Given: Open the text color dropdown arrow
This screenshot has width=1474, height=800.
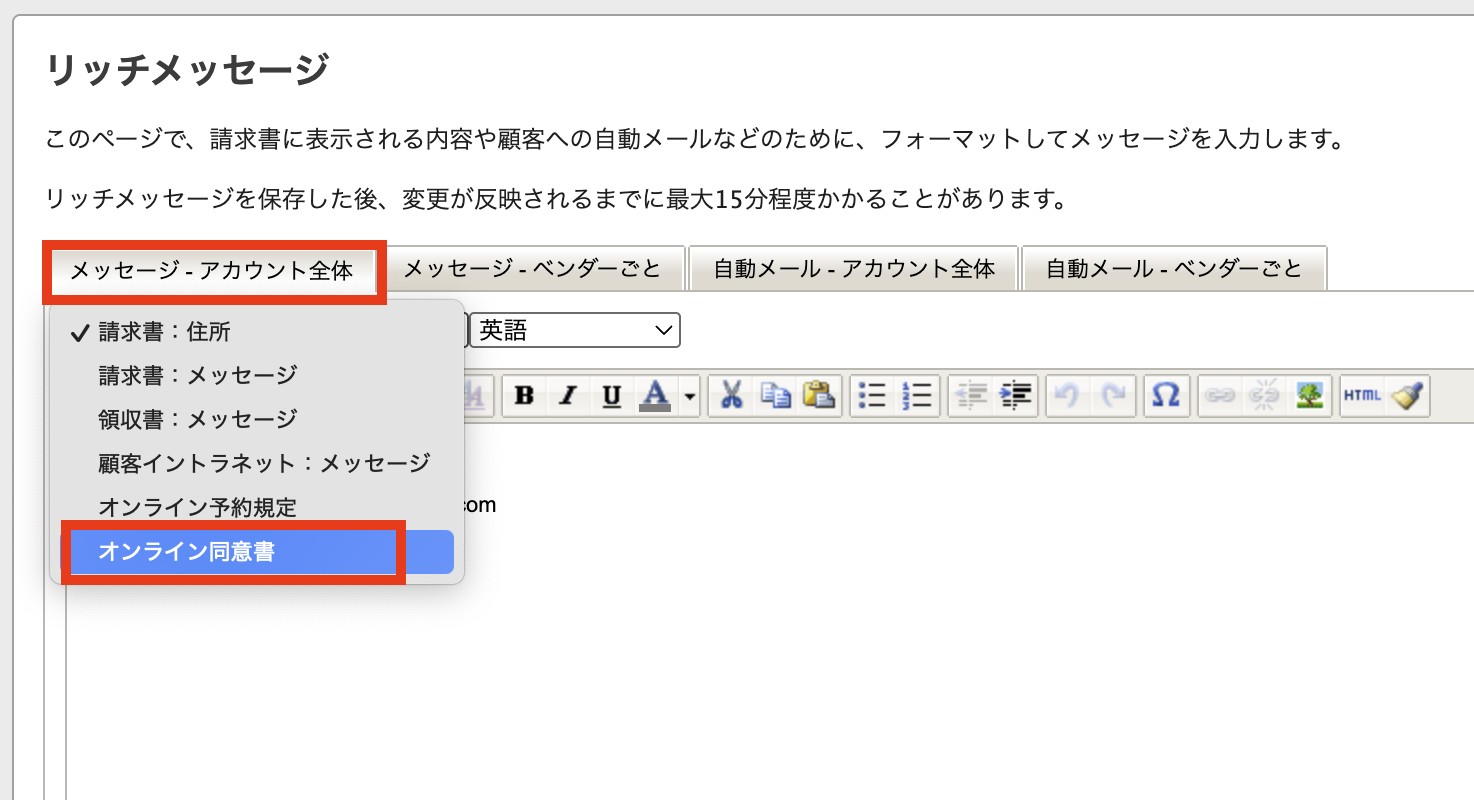Looking at the screenshot, I should [690, 397].
